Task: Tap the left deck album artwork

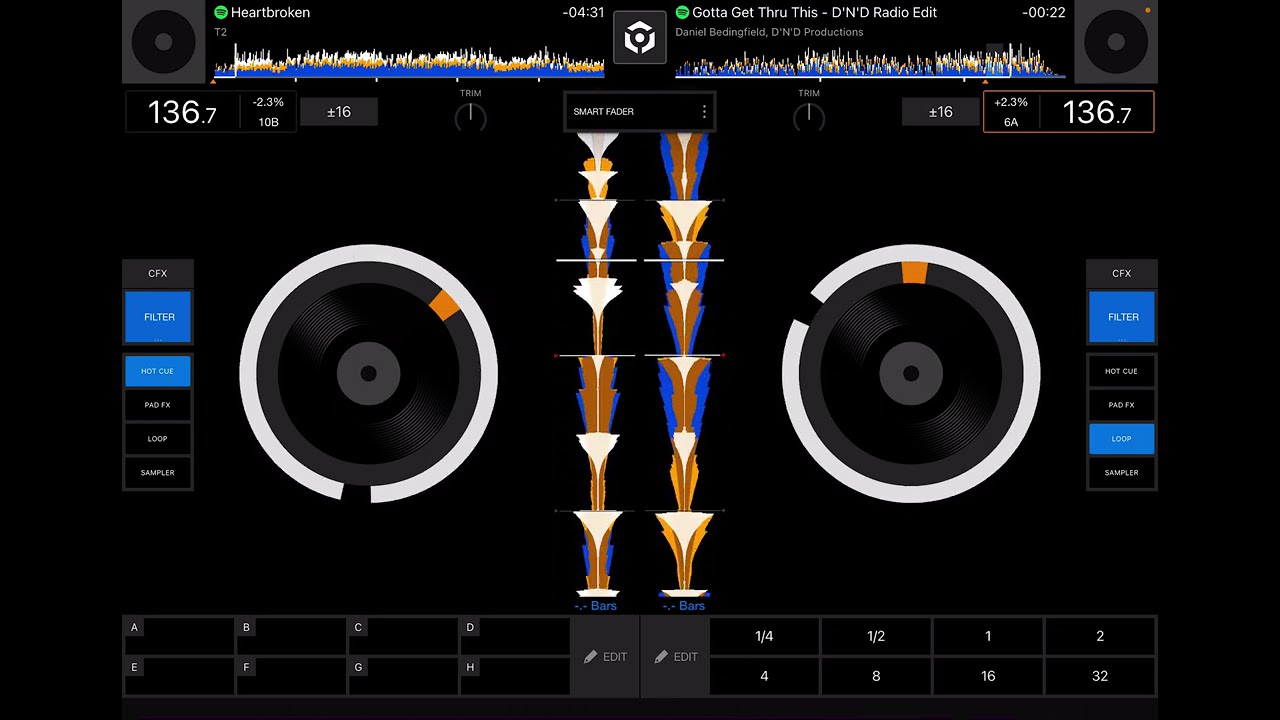Action: click(x=164, y=41)
